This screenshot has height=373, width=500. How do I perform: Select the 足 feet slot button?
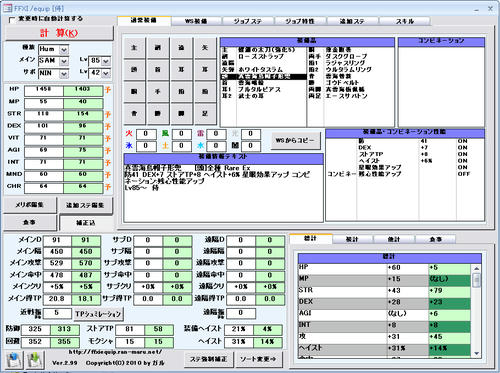(205, 113)
